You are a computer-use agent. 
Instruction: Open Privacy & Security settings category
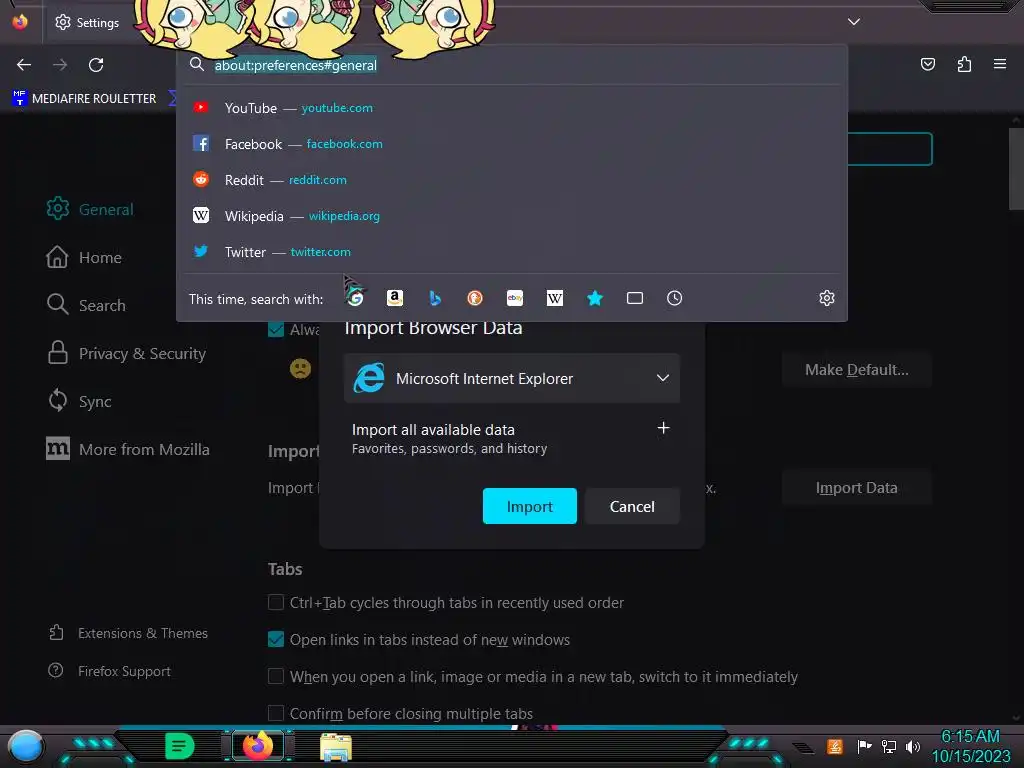tap(127, 353)
